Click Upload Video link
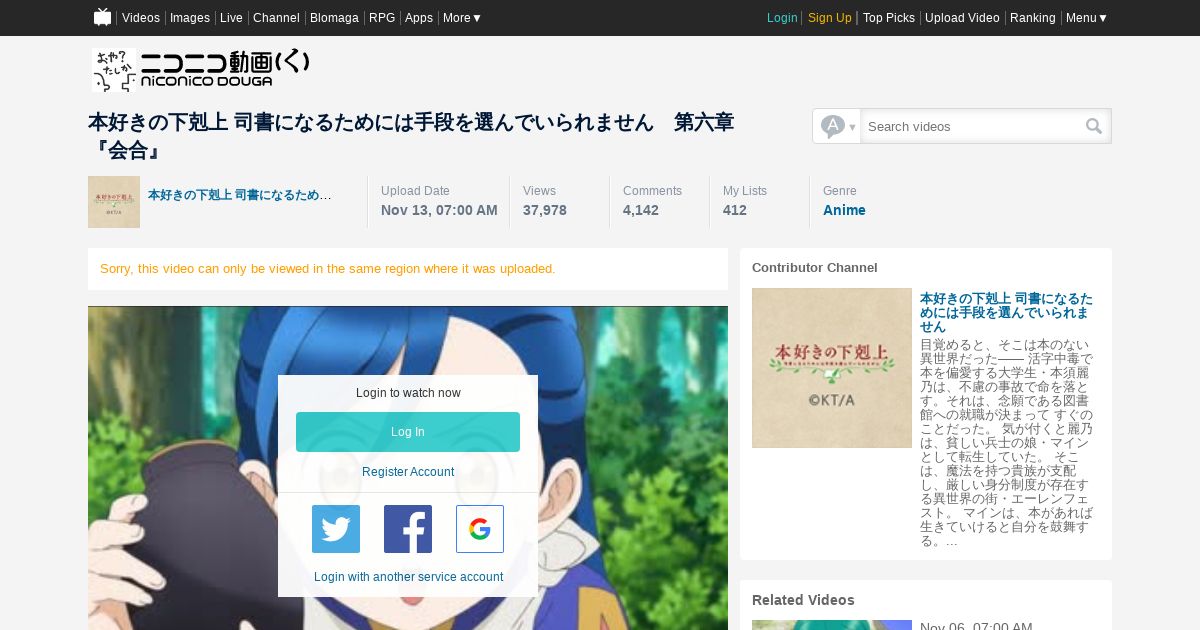Viewport: 1200px width, 630px height. coord(962,18)
